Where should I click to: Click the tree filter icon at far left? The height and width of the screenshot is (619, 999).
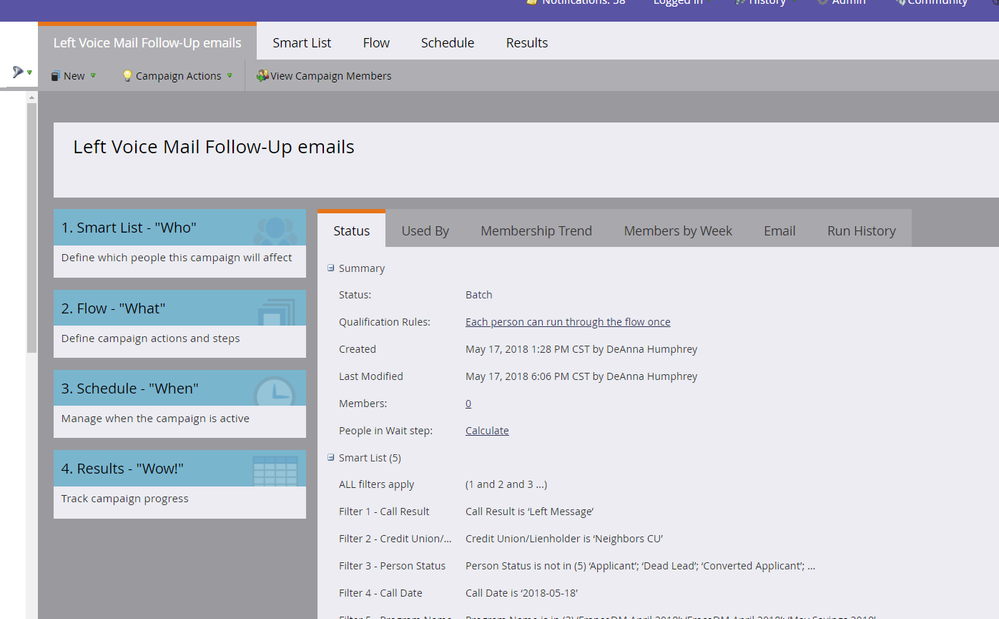(x=17, y=72)
